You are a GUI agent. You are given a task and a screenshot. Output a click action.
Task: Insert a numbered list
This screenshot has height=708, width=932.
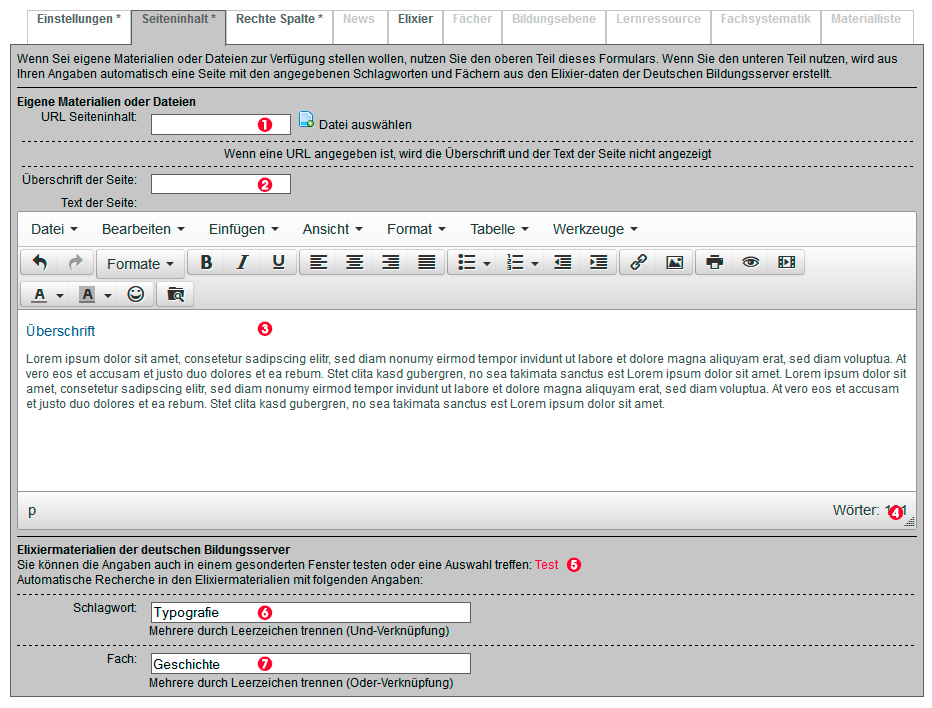515,262
